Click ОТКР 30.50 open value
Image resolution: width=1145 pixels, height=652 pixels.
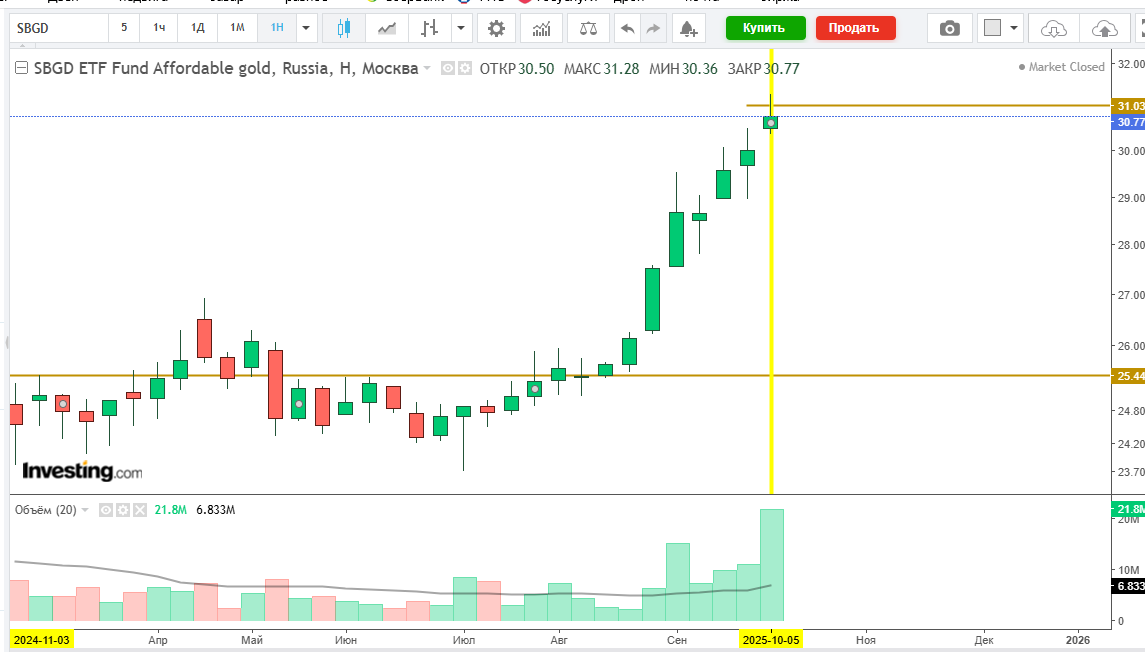coord(517,69)
